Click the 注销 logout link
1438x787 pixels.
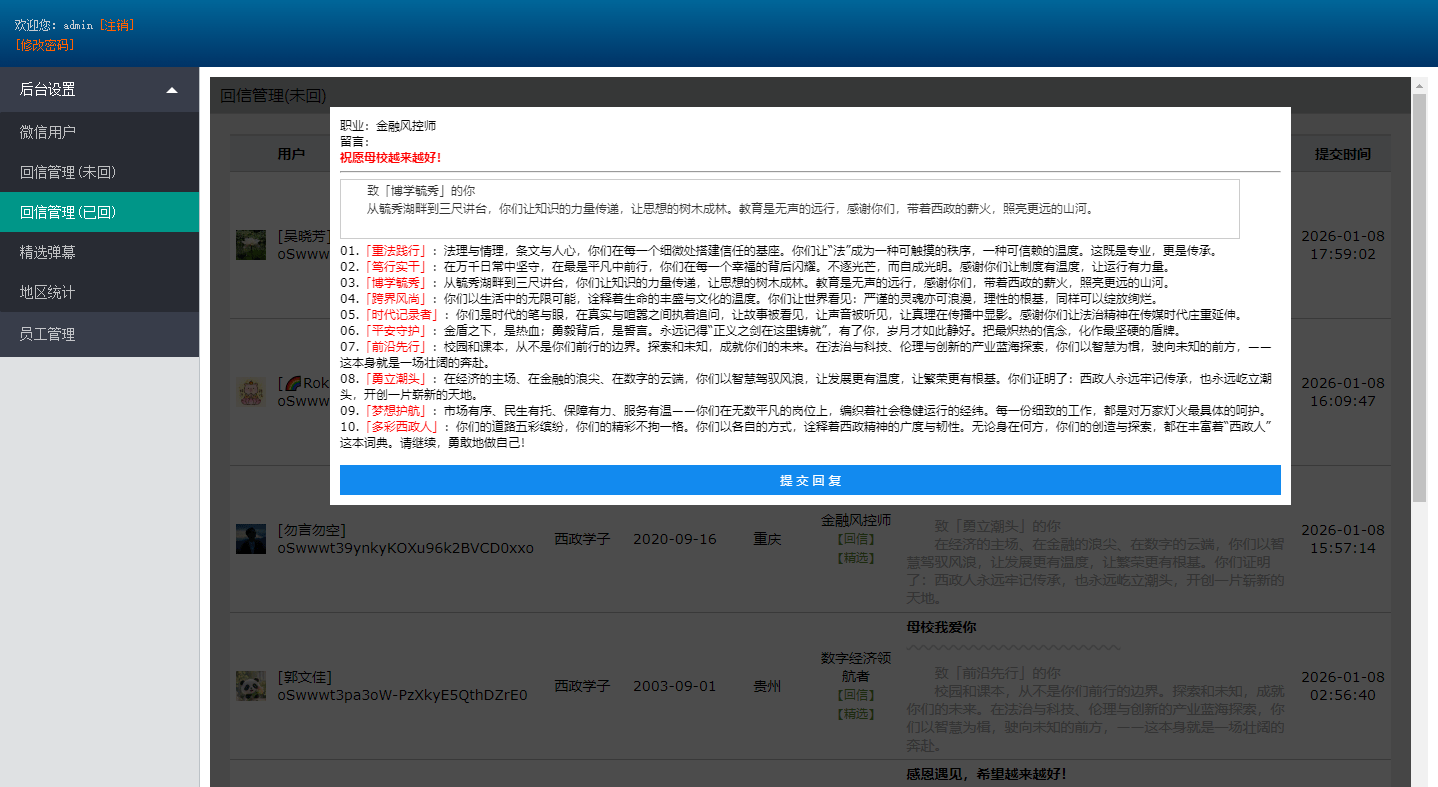pos(116,25)
